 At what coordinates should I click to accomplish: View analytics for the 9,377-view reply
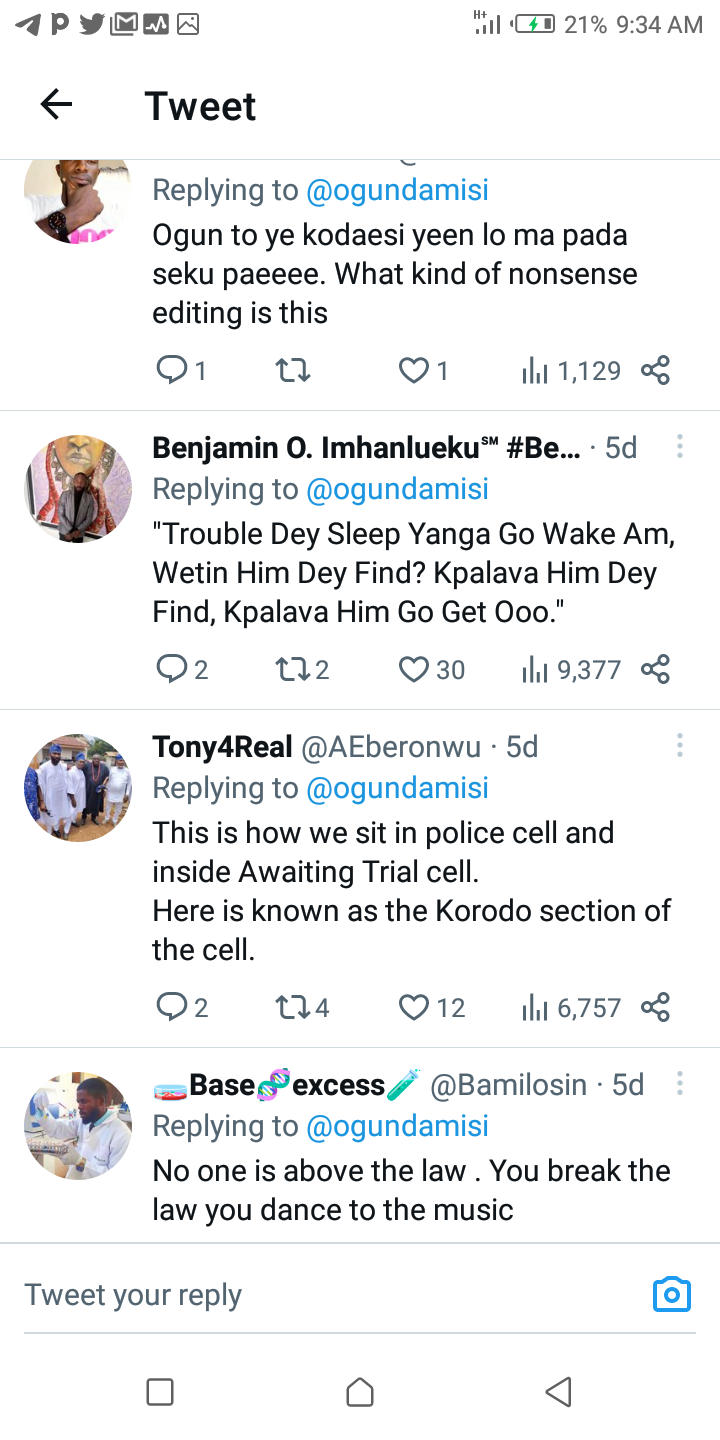tap(533, 669)
